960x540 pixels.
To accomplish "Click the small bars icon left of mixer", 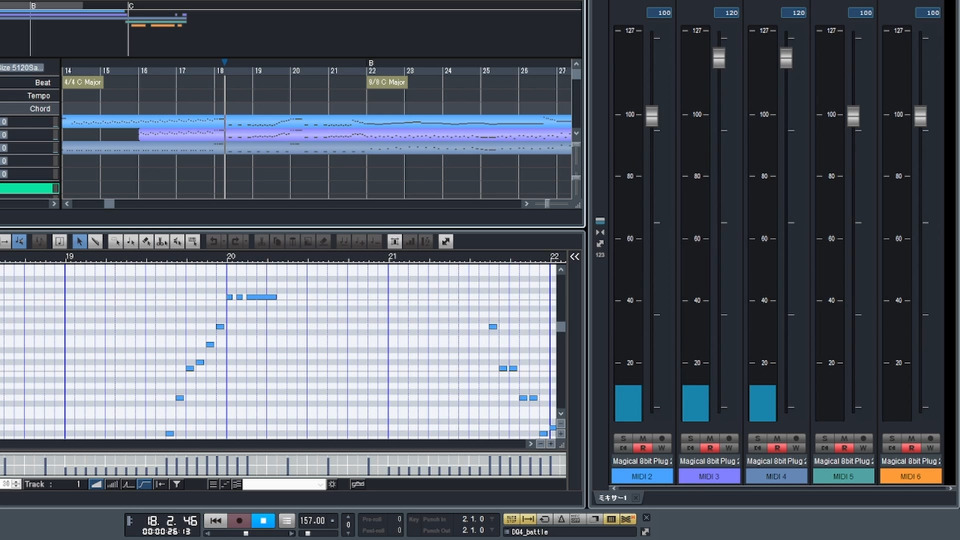I will 600,221.
